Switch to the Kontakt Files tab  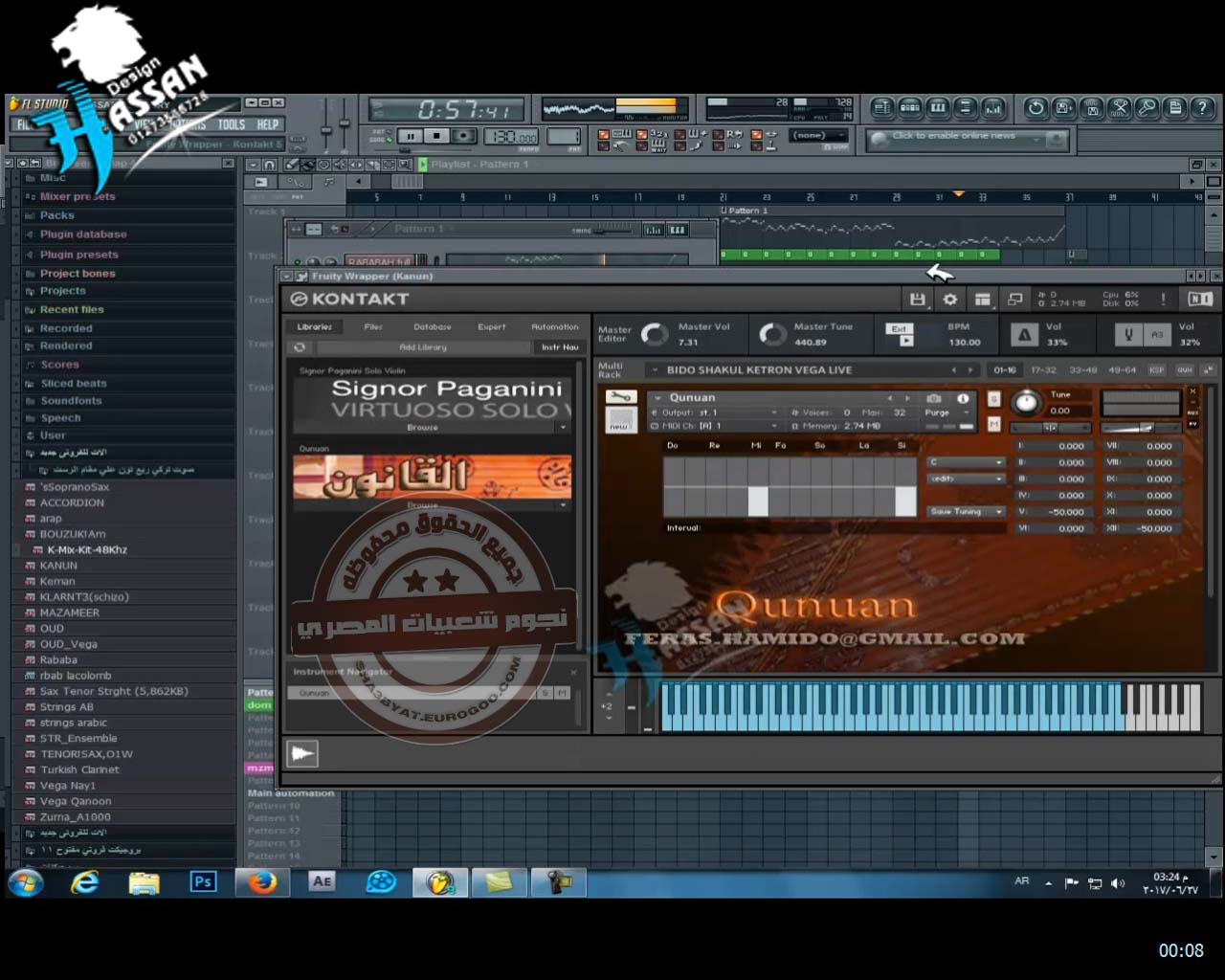(x=373, y=327)
